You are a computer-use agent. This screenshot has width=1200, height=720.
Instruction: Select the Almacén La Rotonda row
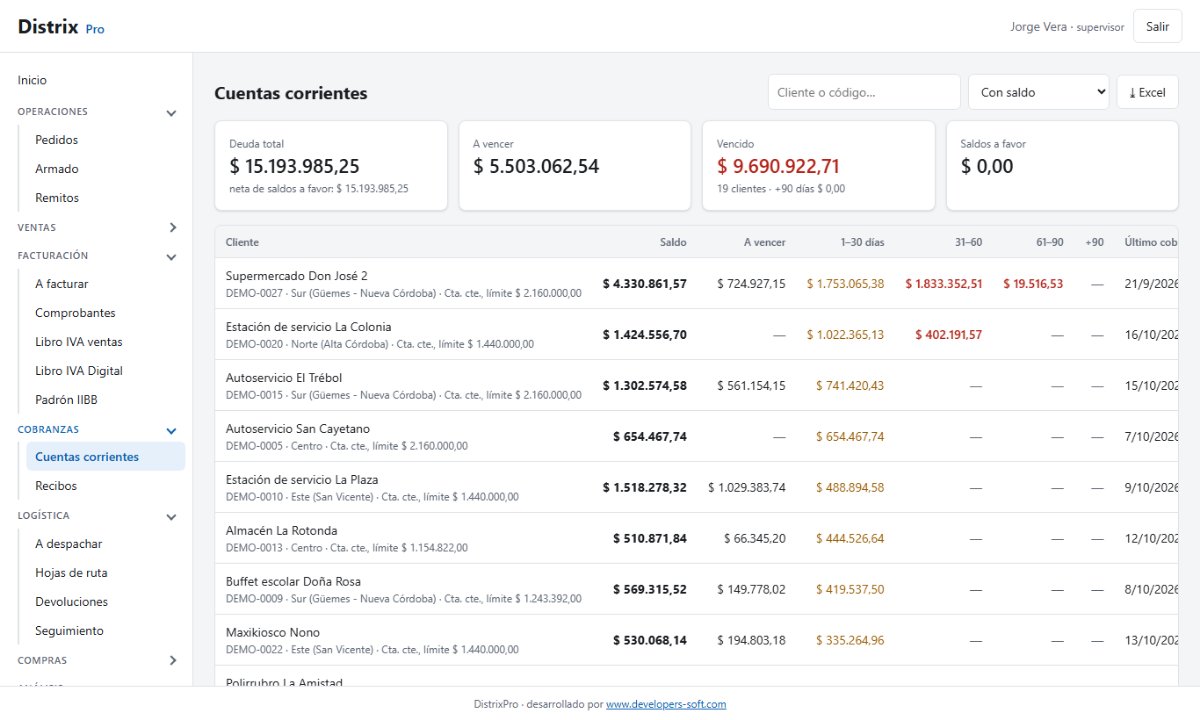[x=696, y=538]
